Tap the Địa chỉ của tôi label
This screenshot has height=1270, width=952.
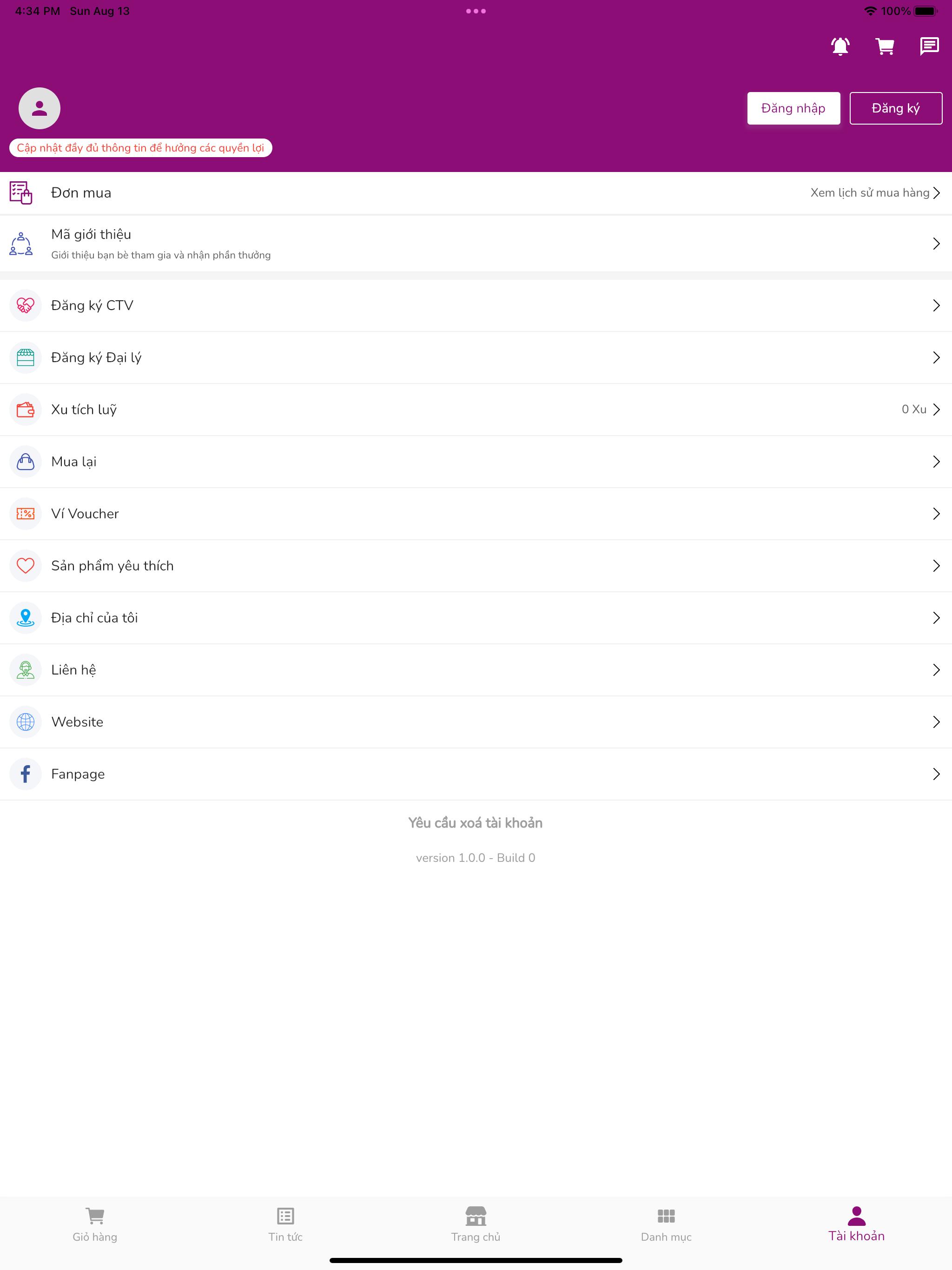94,618
